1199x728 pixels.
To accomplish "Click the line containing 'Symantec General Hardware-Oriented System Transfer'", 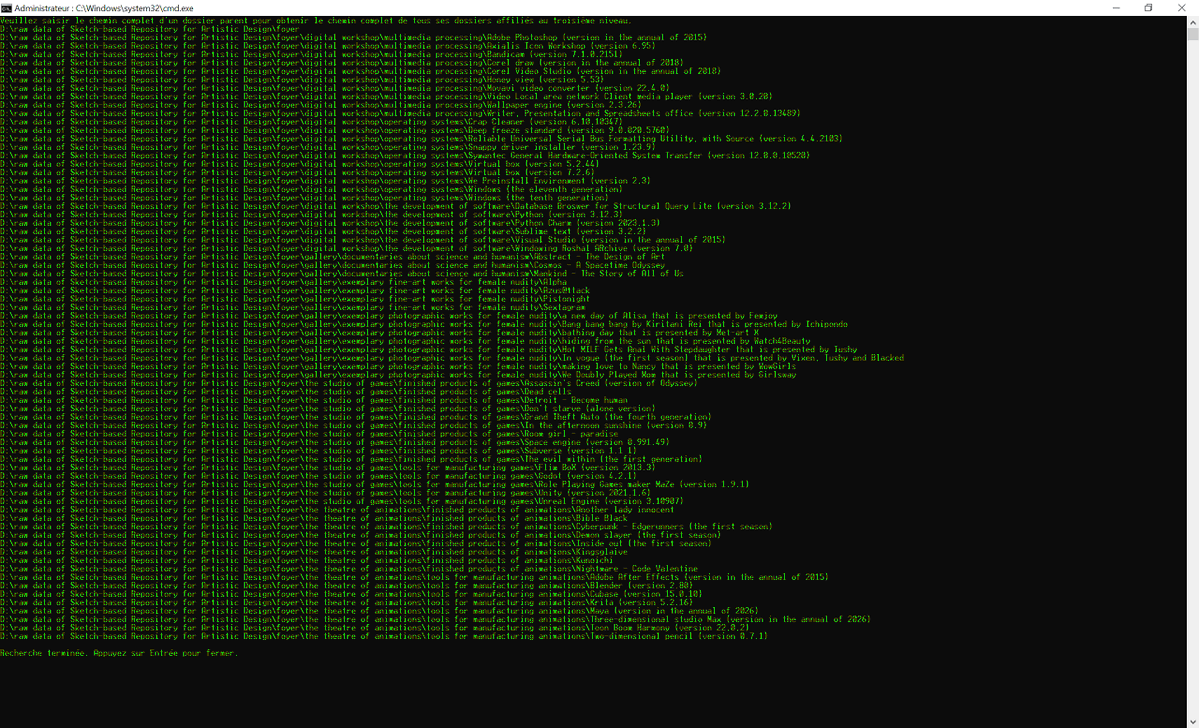I will tap(405, 155).
